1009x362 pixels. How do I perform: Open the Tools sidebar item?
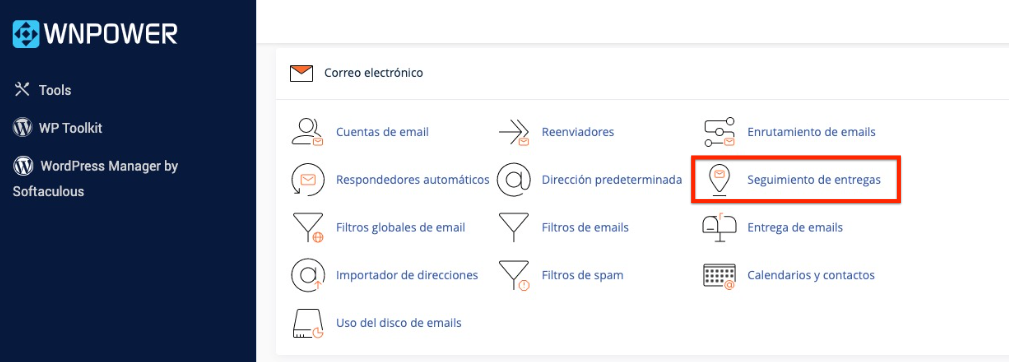click(x=42, y=90)
